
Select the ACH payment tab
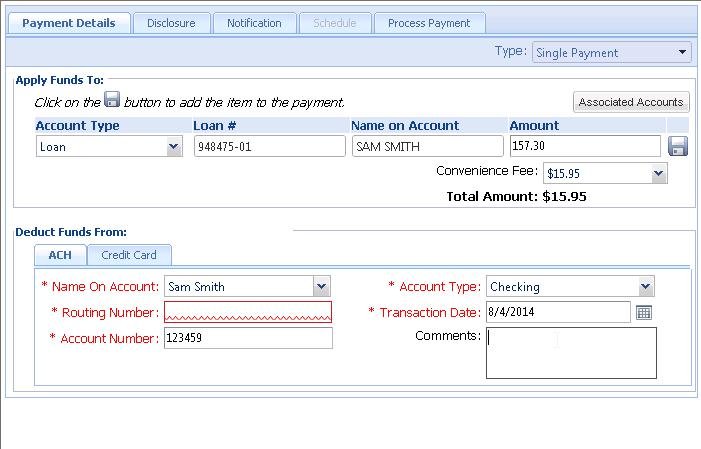coord(60,255)
